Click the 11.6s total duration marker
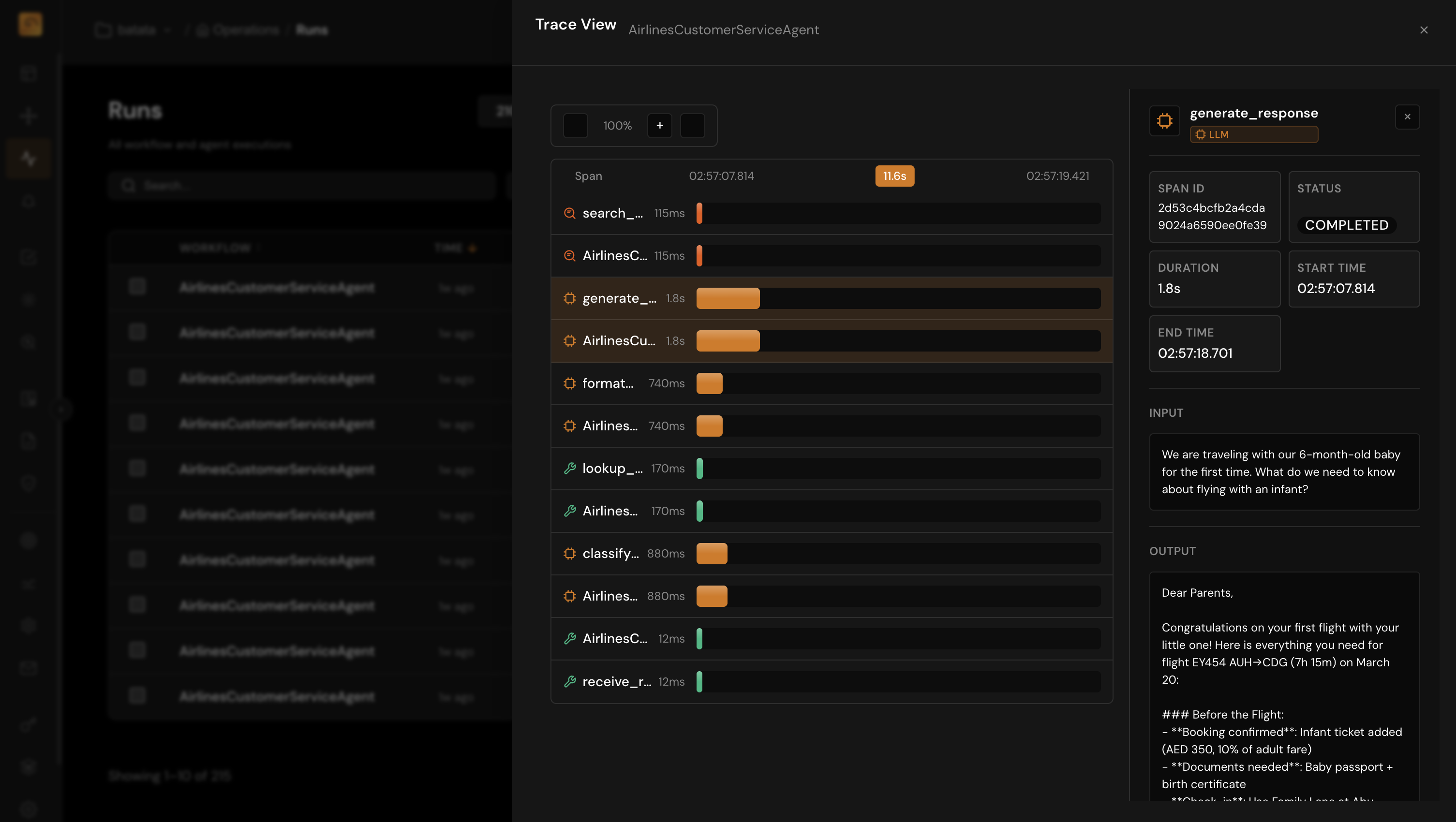The image size is (1456, 822). coord(894,176)
